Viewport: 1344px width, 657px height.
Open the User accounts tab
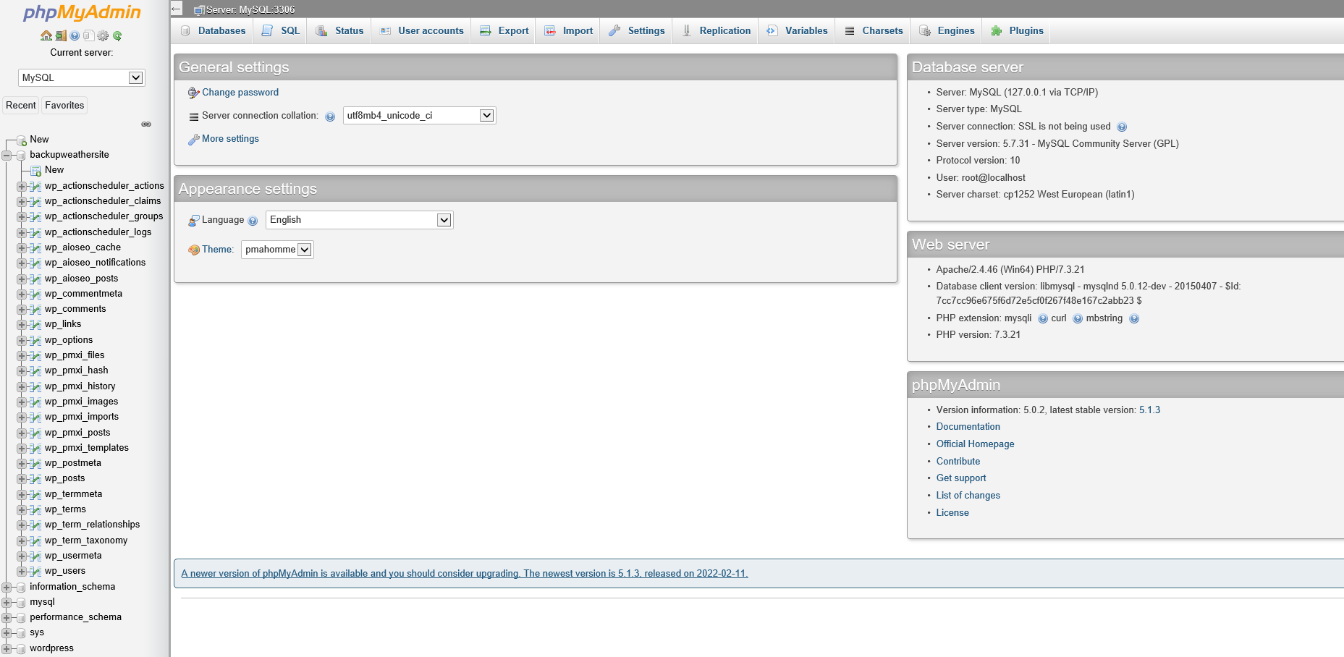422,31
